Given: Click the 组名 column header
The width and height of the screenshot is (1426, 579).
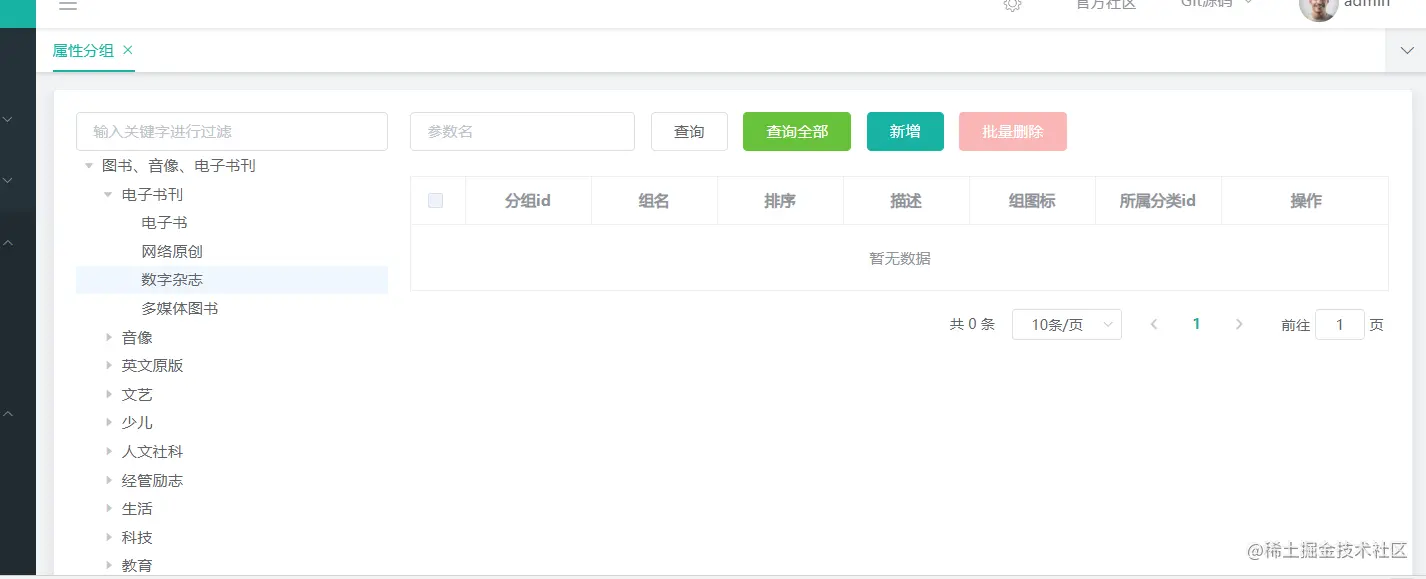Looking at the screenshot, I should click(x=654, y=201).
